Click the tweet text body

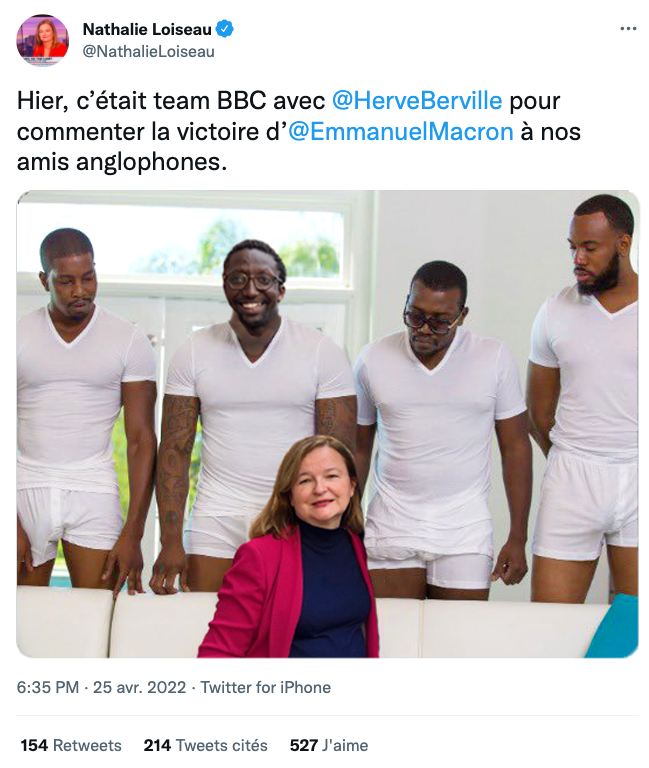(299, 131)
